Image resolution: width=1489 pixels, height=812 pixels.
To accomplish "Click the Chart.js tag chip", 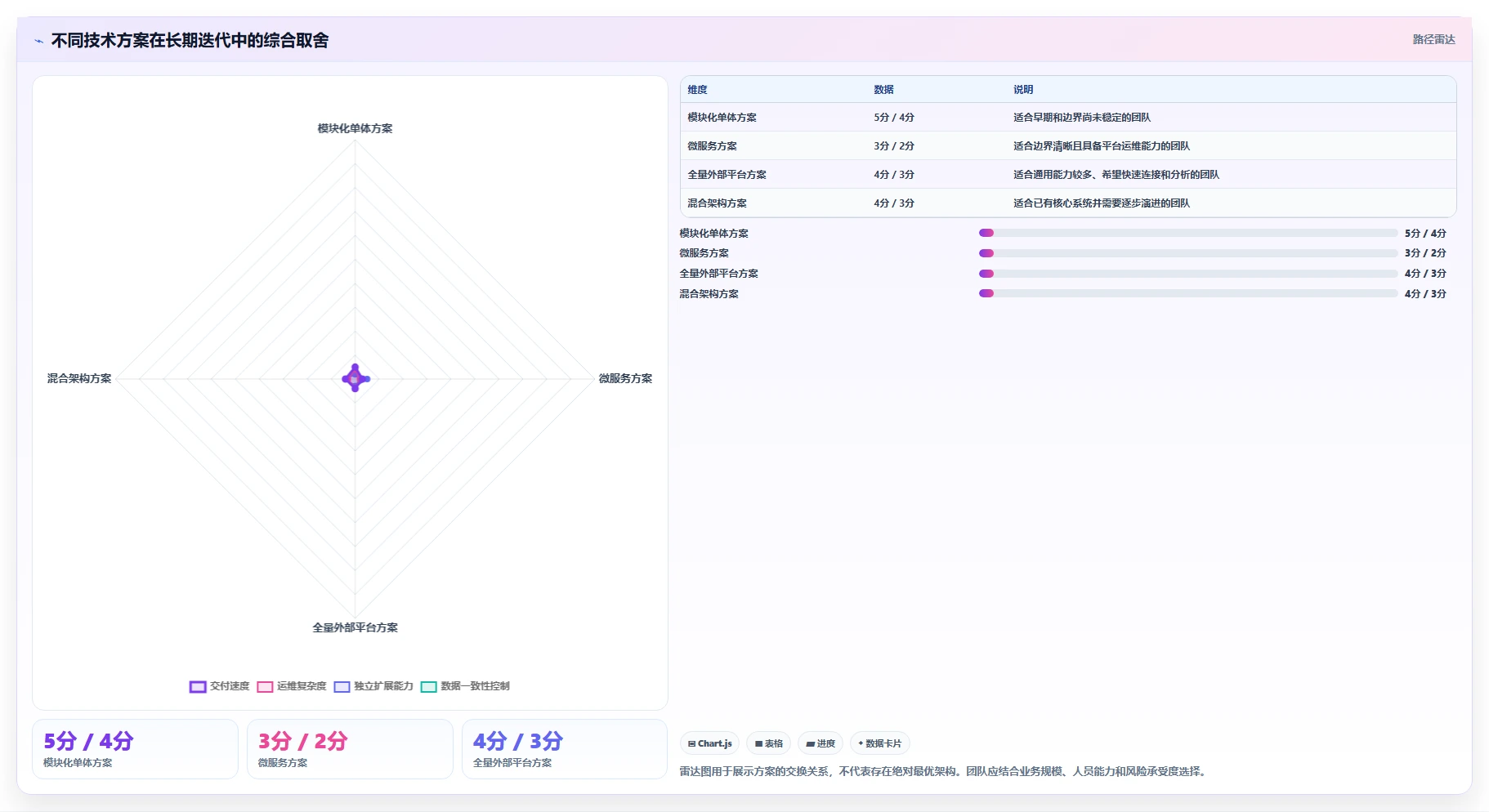I will [710, 743].
